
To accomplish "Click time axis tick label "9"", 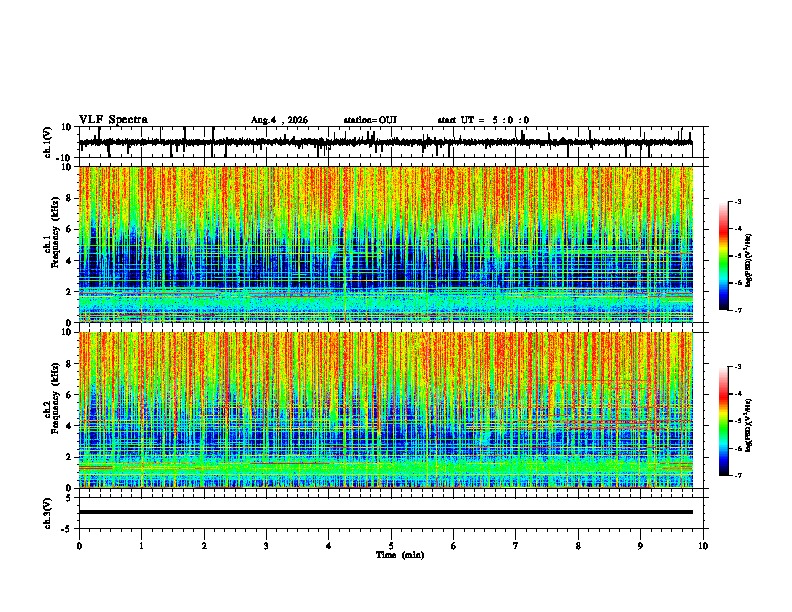I will click(640, 546).
